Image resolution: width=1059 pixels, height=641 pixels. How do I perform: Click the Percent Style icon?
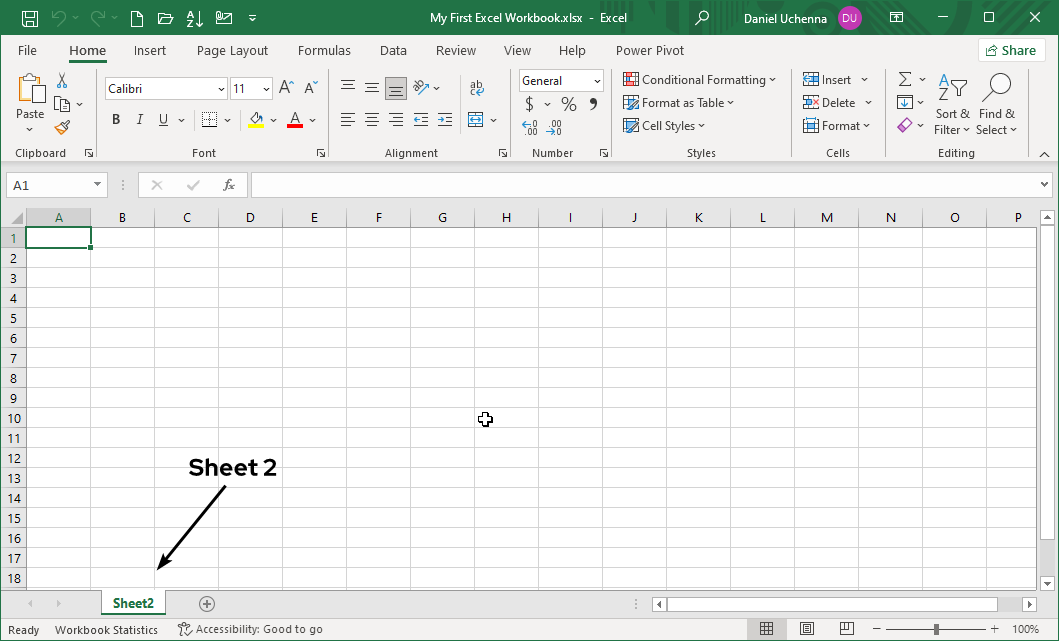(567, 103)
